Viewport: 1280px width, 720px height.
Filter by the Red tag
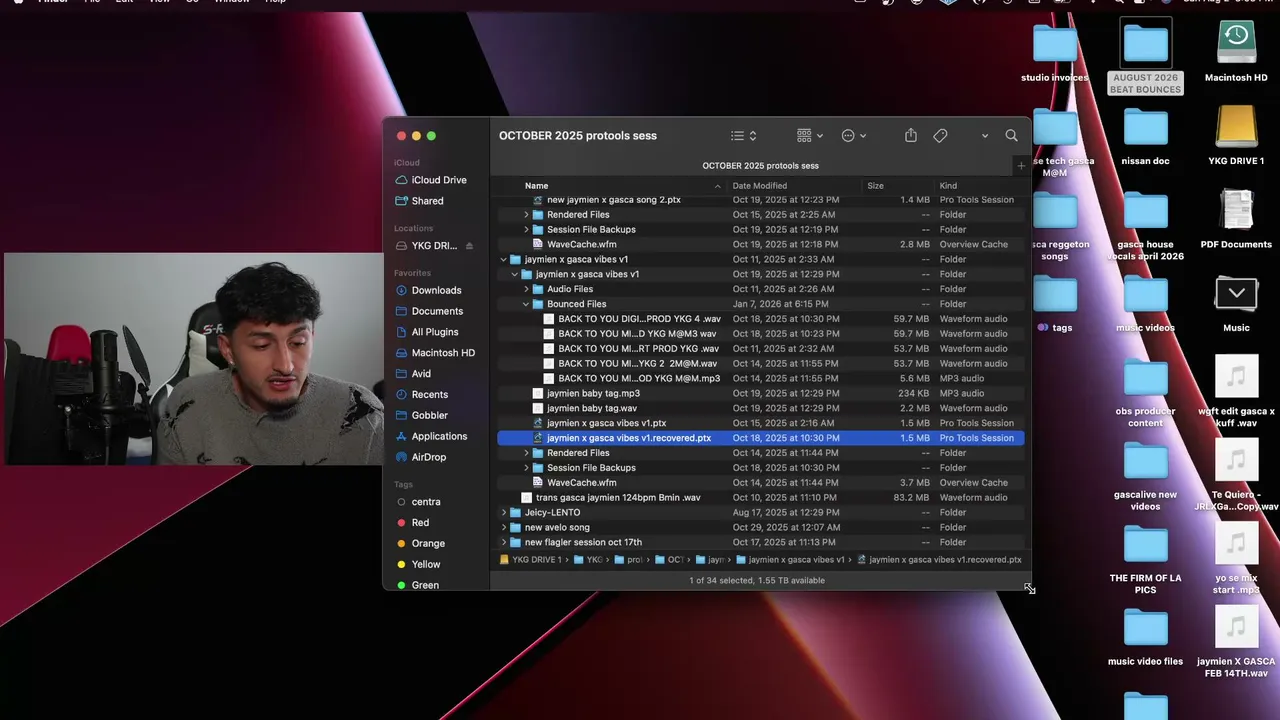[x=420, y=523]
